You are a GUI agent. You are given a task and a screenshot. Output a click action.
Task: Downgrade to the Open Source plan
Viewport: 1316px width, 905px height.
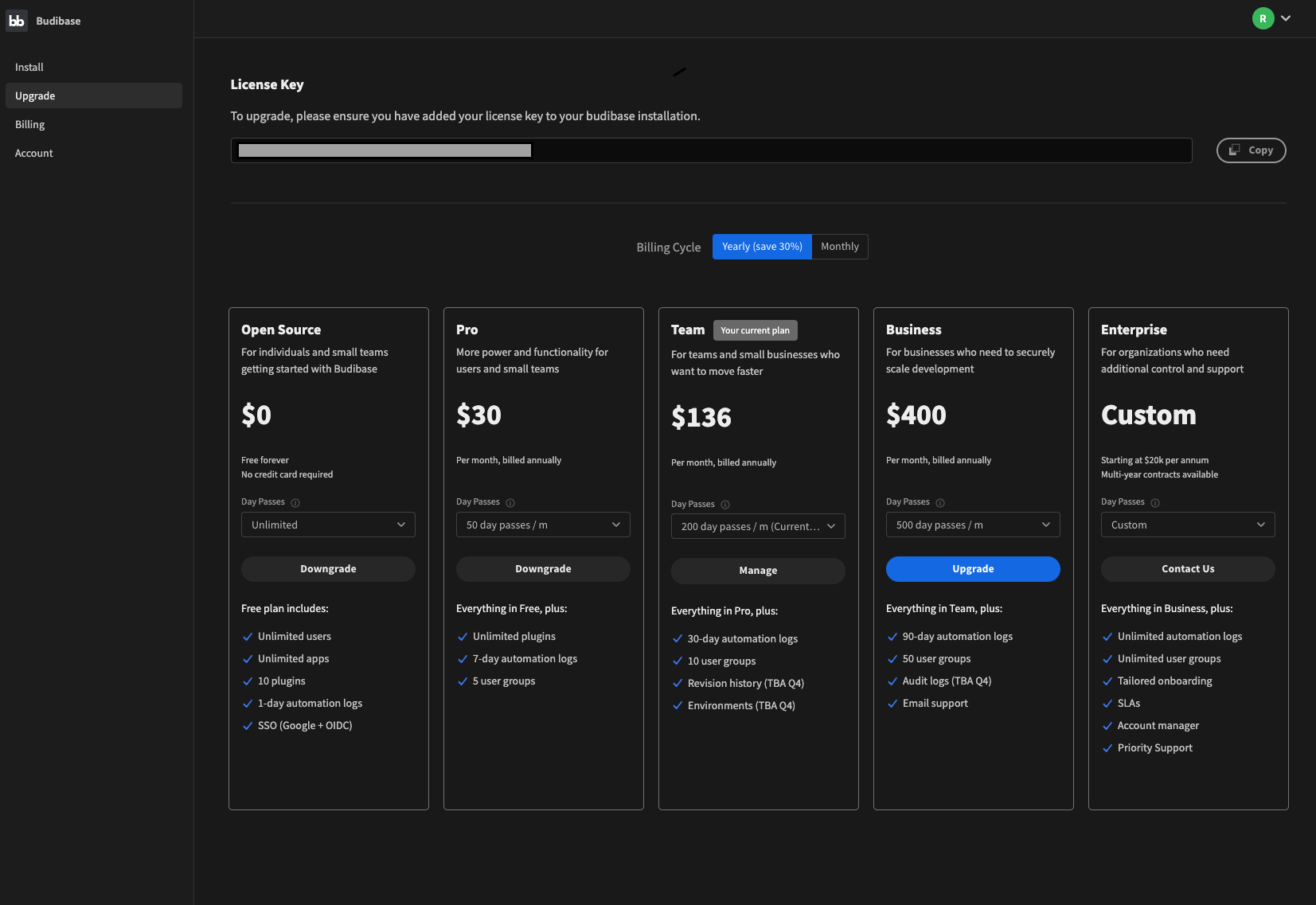coord(328,569)
